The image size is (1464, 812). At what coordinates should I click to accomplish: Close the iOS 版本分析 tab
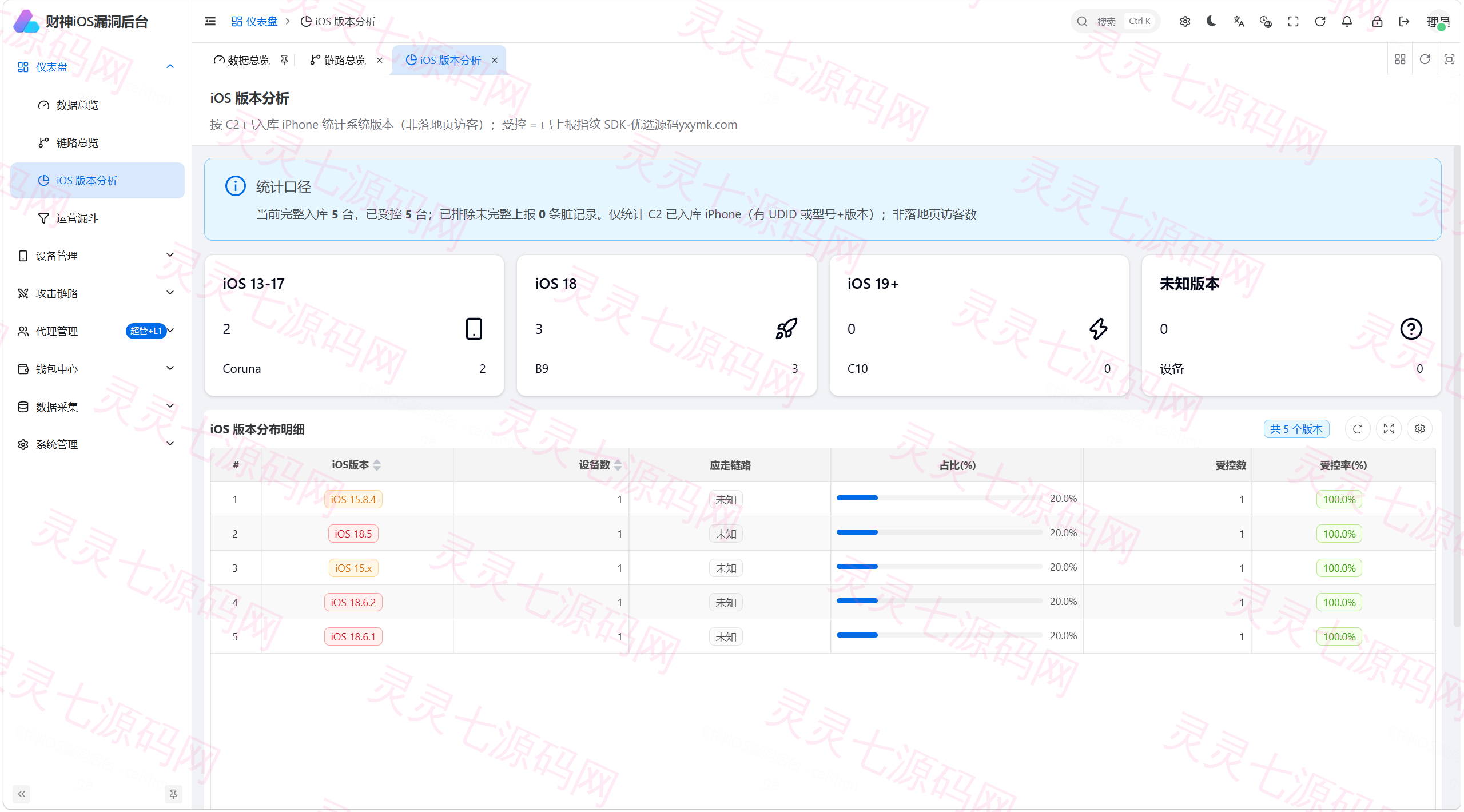tap(494, 60)
